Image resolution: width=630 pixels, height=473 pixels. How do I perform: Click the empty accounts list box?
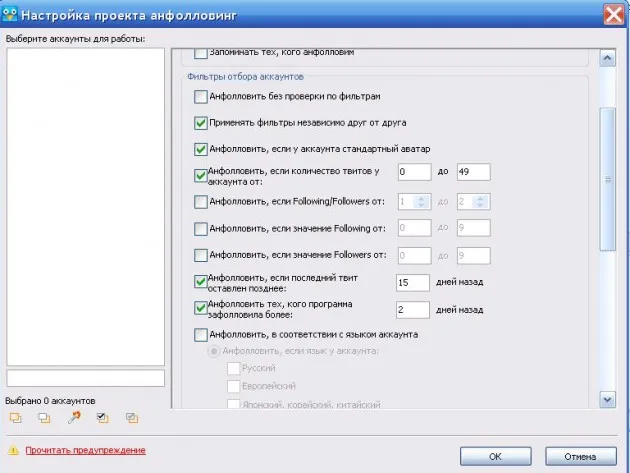(x=86, y=207)
